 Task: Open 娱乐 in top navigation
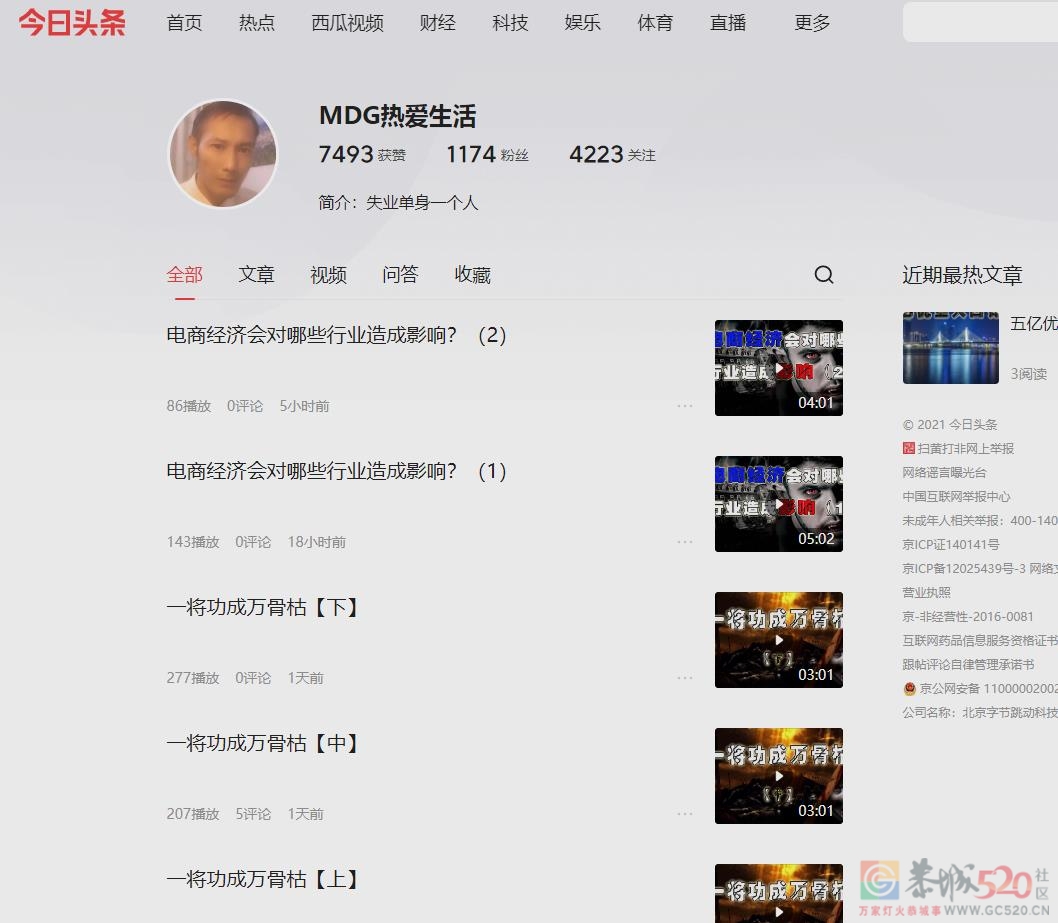pyautogui.click(x=582, y=23)
